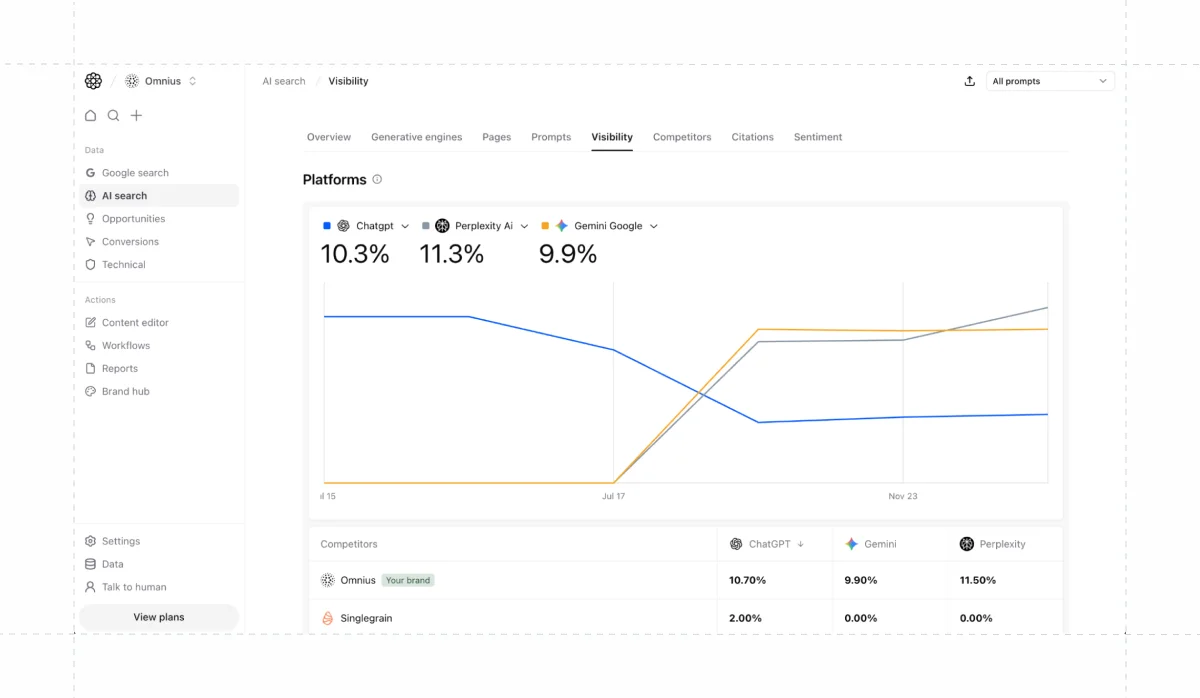Open the All prompts dropdown
The image size is (1200, 698).
point(1050,82)
